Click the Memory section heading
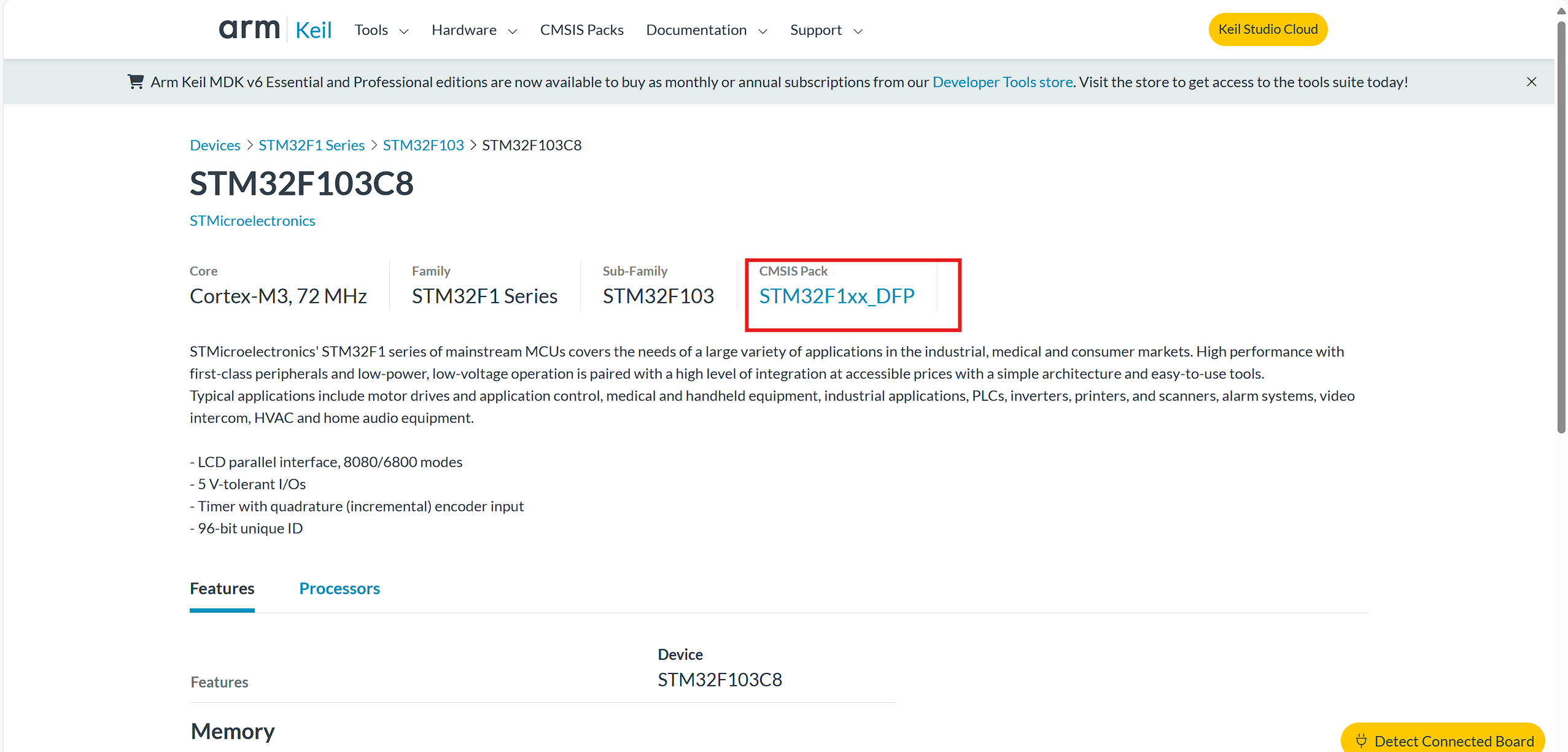The width and height of the screenshot is (1568, 752). (233, 731)
